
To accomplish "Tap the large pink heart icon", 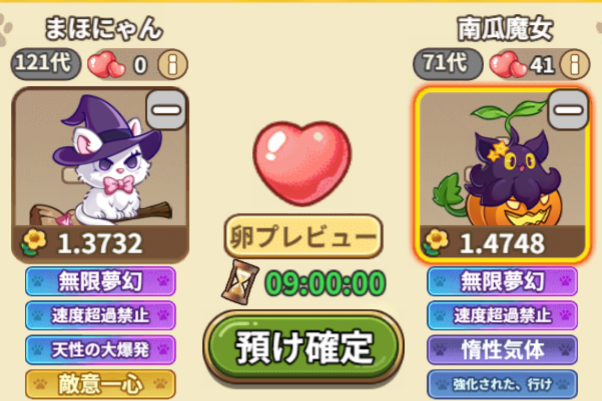I will pos(302,163).
